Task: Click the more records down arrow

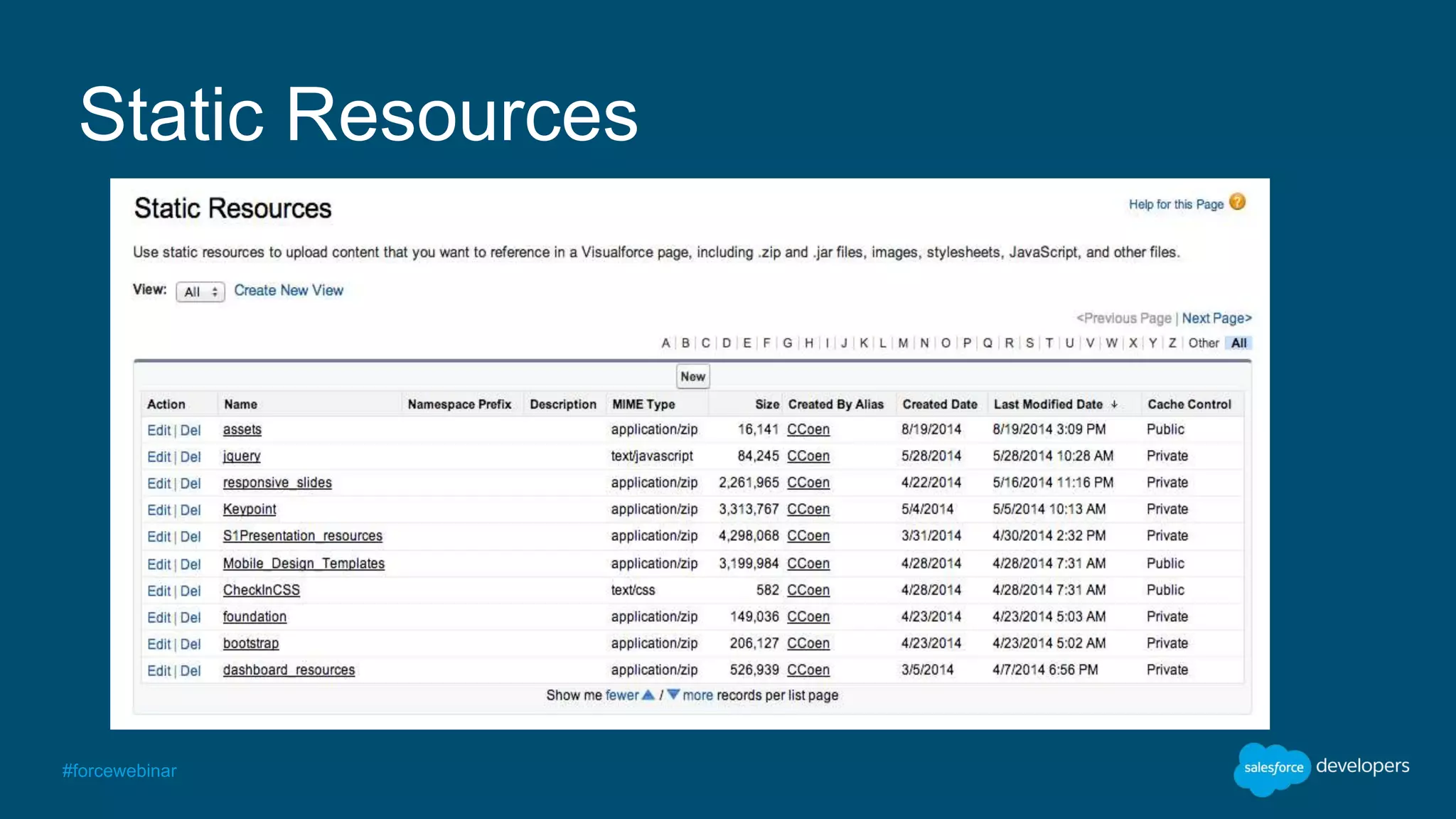Action: pyautogui.click(x=673, y=695)
